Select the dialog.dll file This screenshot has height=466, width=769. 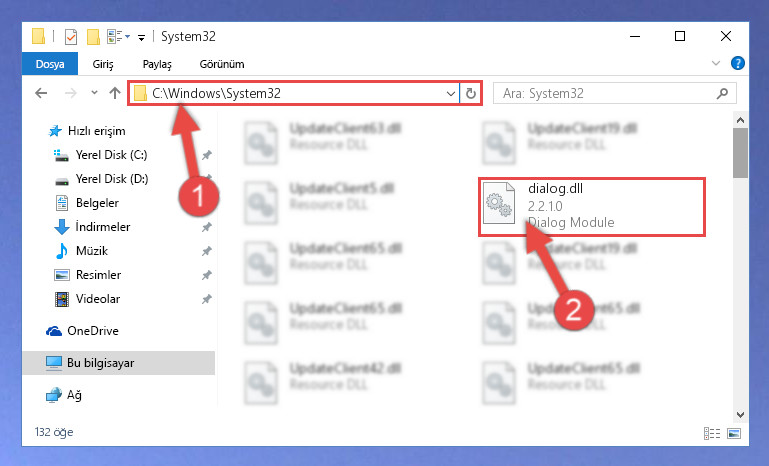[591, 207]
